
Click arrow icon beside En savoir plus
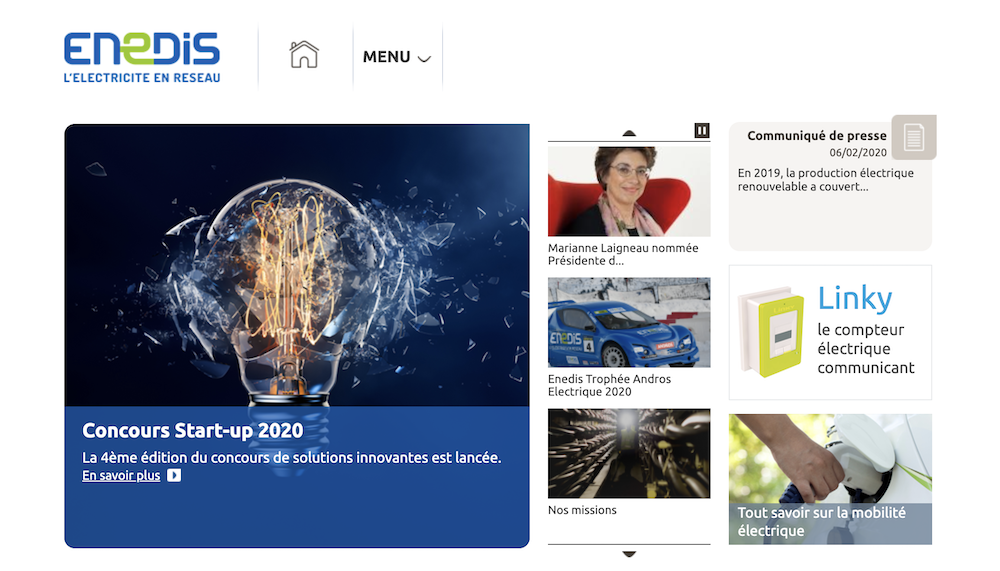pyautogui.click(x=174, y=476)
